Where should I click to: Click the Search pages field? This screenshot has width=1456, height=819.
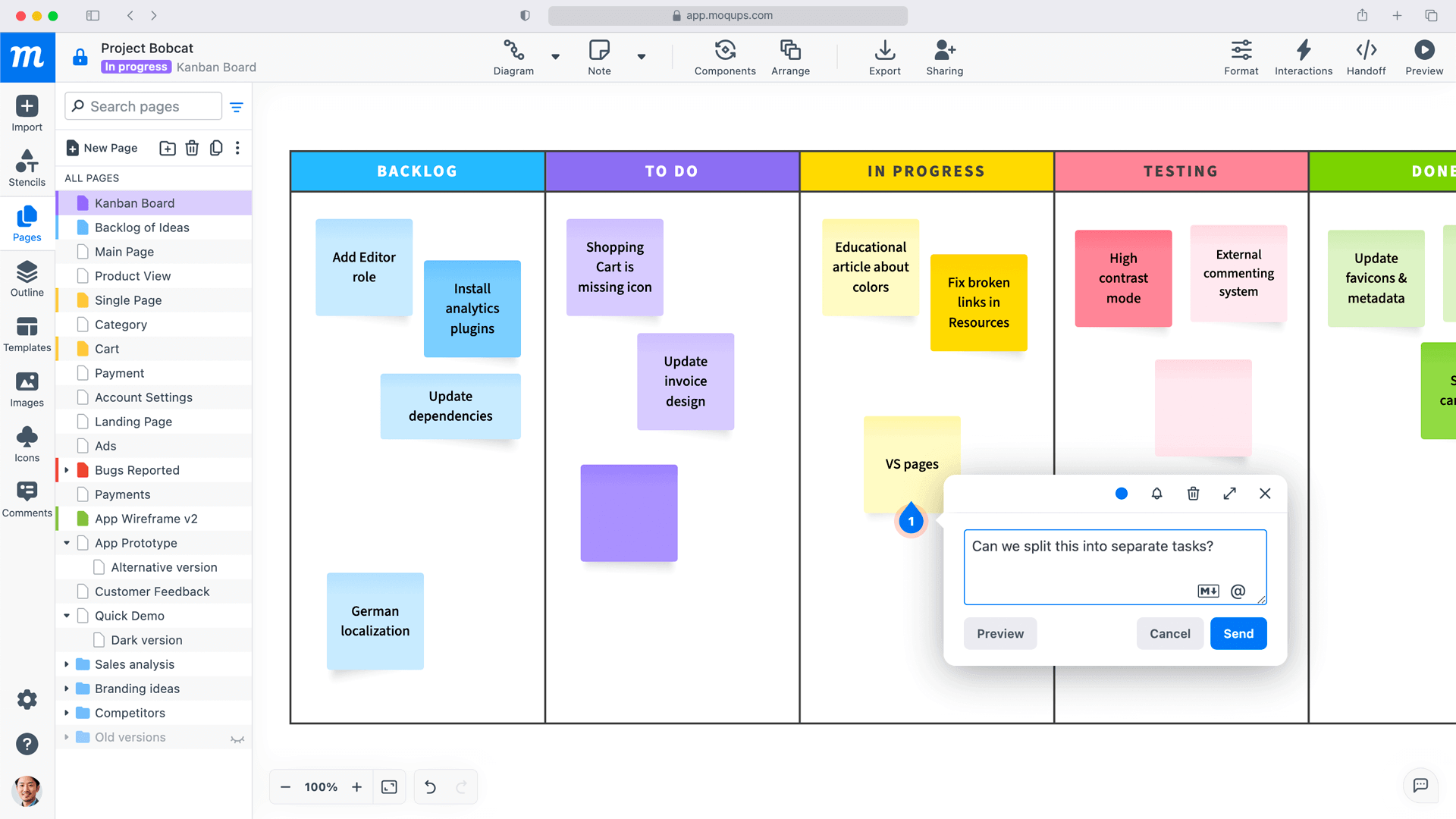tap(144, 107)
